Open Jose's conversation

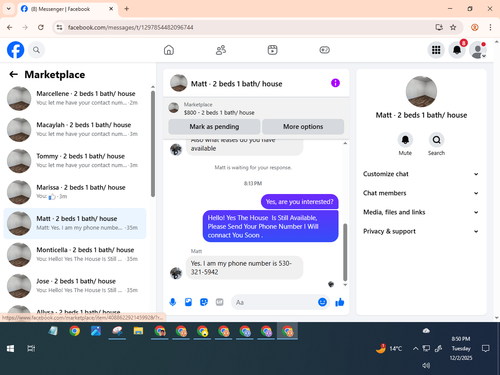(75, 286)
